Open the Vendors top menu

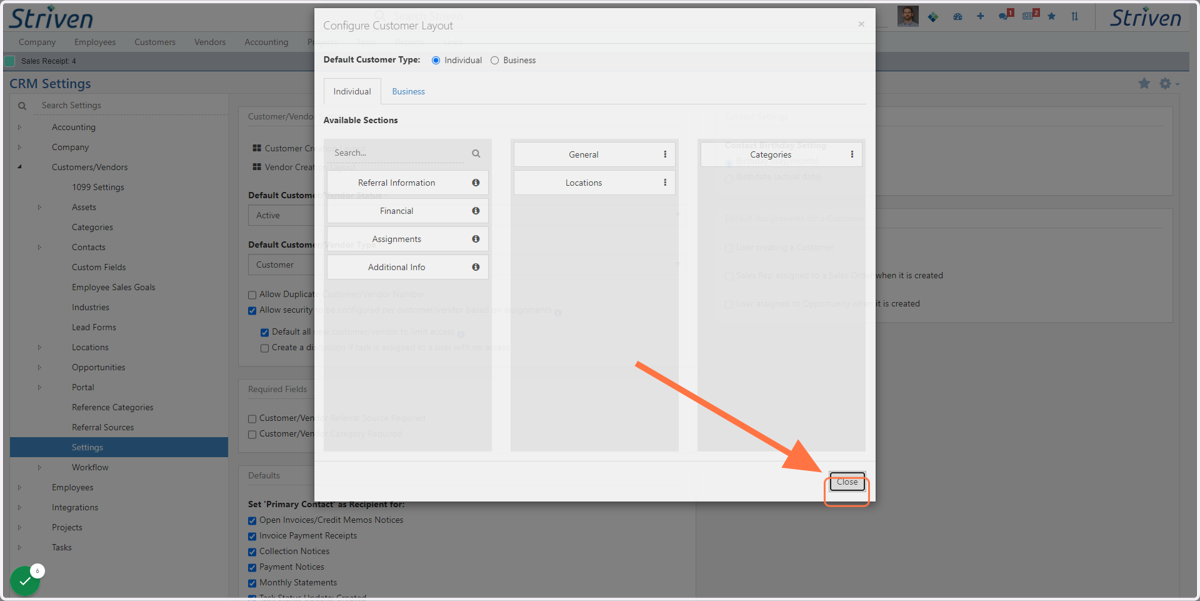coord(210,42)
